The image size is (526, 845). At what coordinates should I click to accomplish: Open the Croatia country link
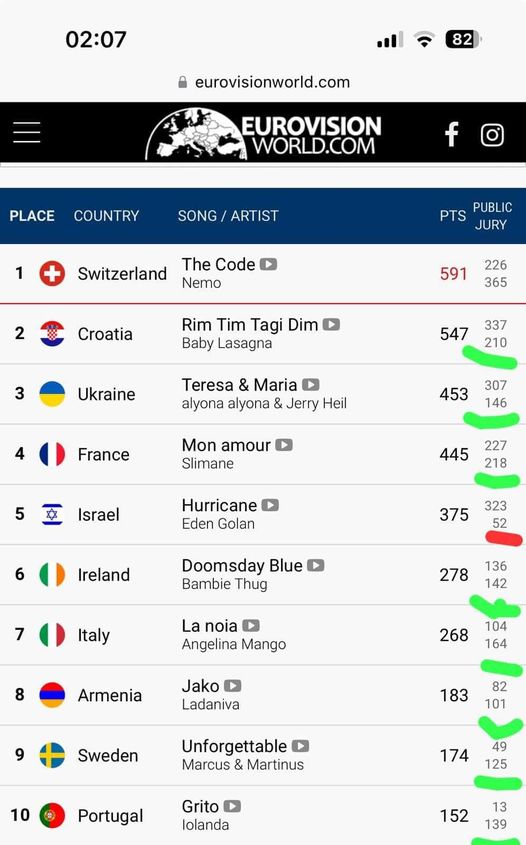point(105,334)
